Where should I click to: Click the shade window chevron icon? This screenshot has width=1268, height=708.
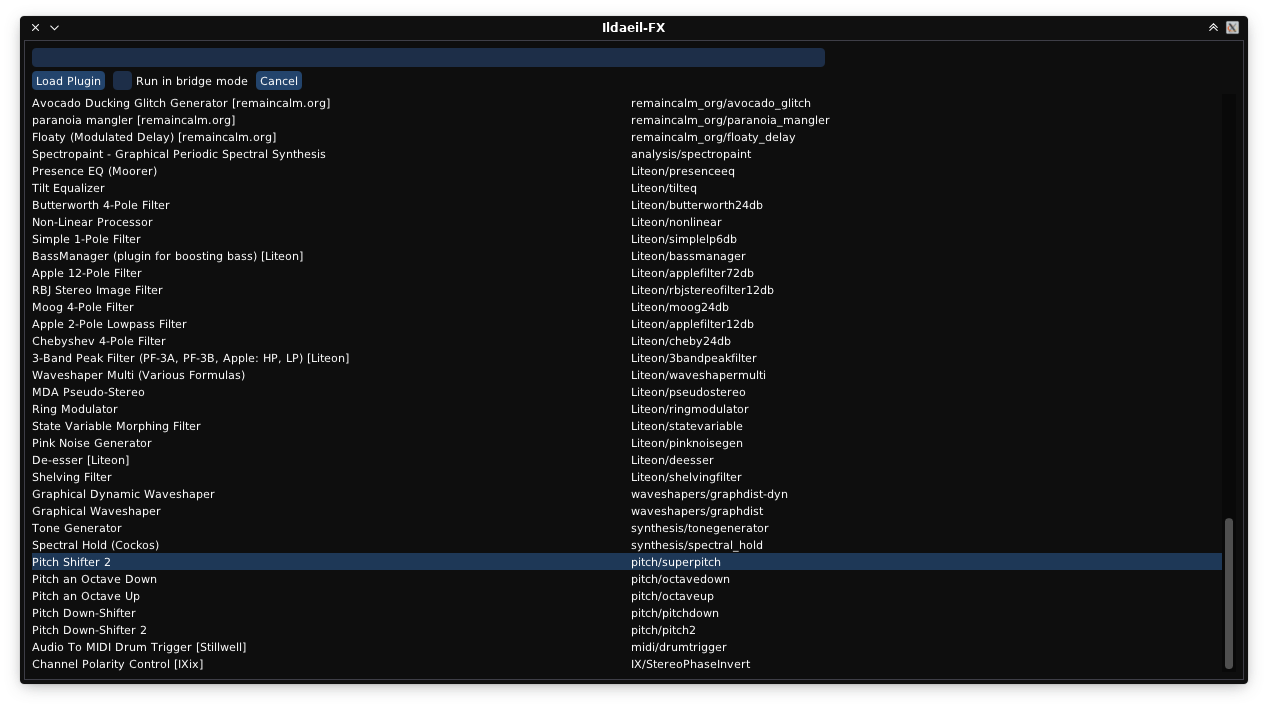1213,28
